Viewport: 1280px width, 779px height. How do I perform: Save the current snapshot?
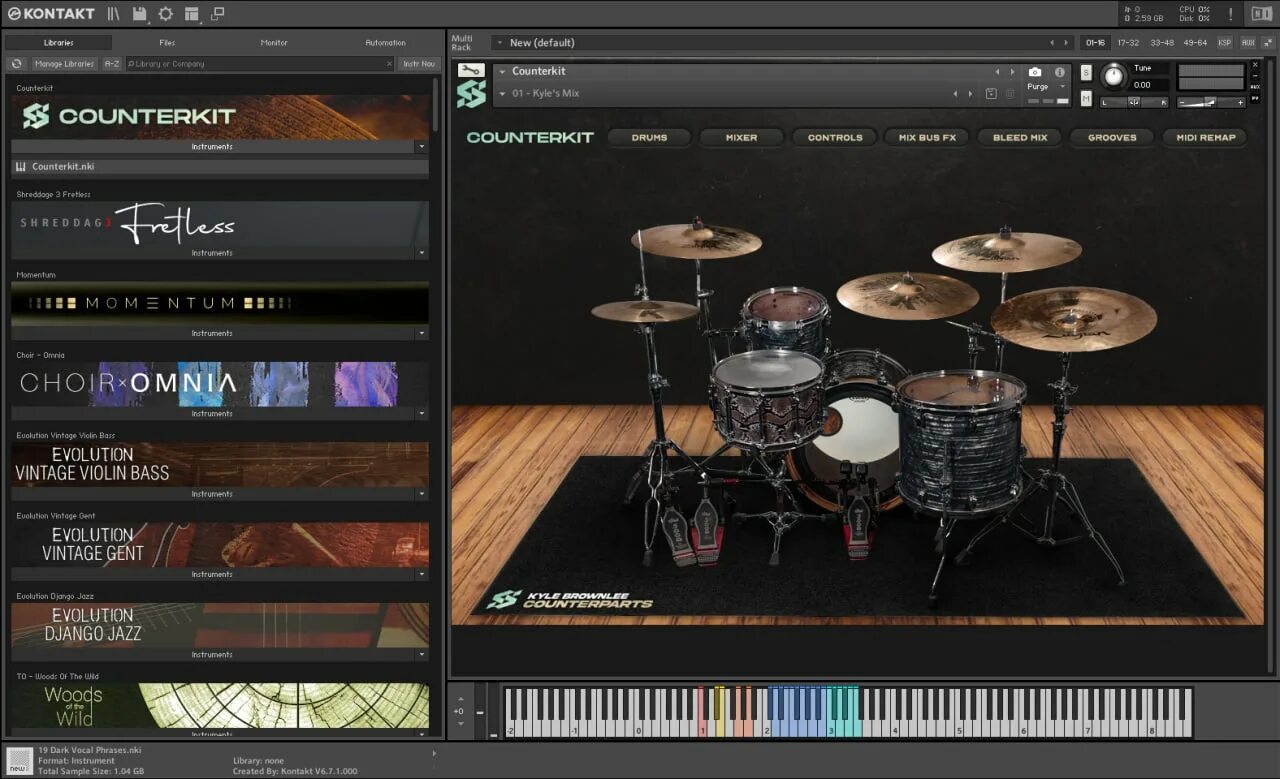991,94
